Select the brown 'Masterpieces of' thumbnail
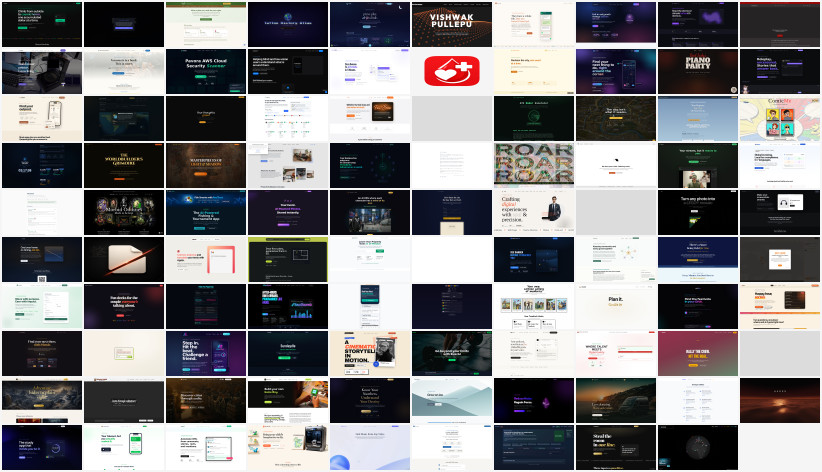 click(206, 166)
